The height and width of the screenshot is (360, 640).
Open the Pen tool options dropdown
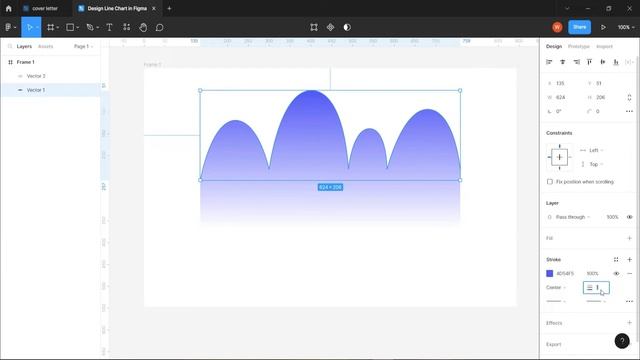[x=98, y=28]
